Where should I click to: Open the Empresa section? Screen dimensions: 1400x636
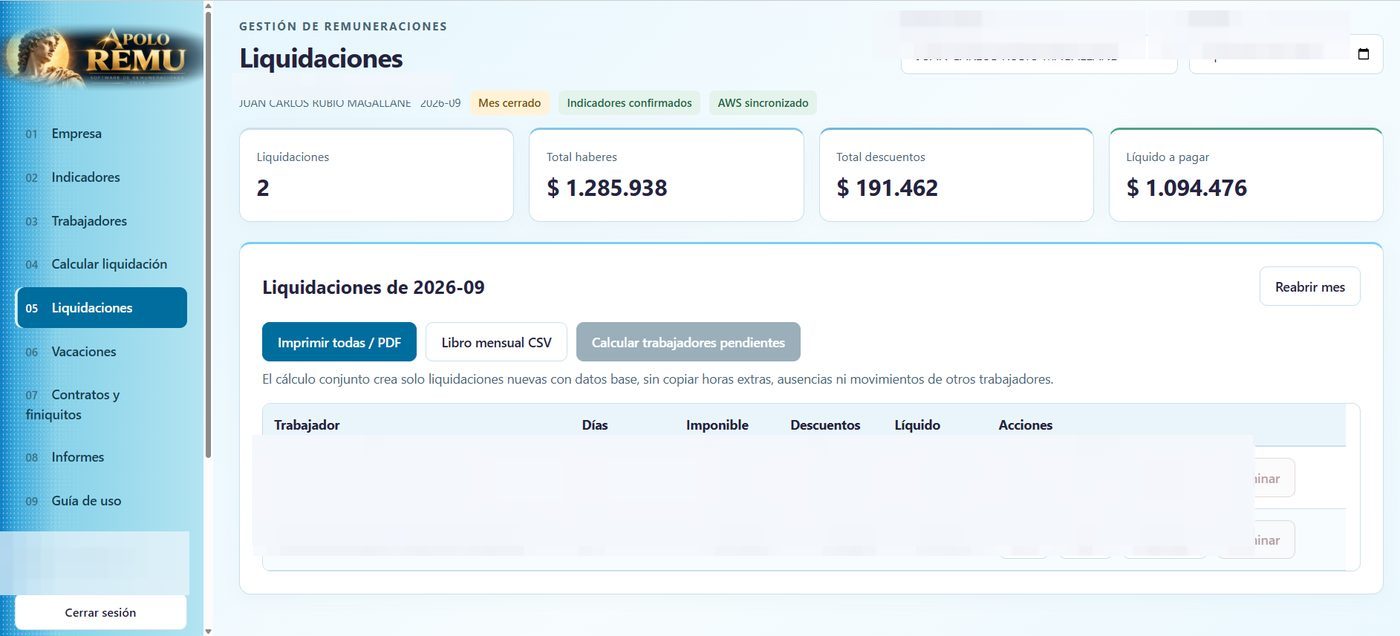pyautogui.click(x=101, y=134)
